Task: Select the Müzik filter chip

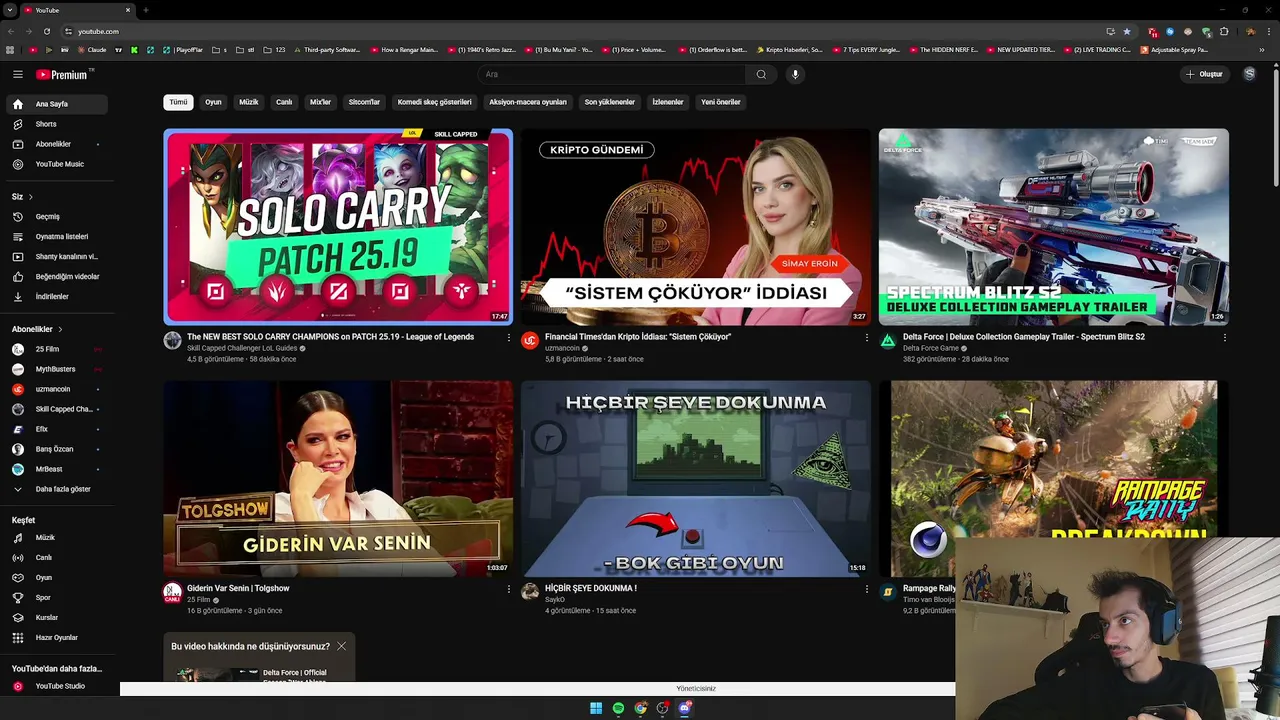Action: pyautogui.click(x=249, y=102)
